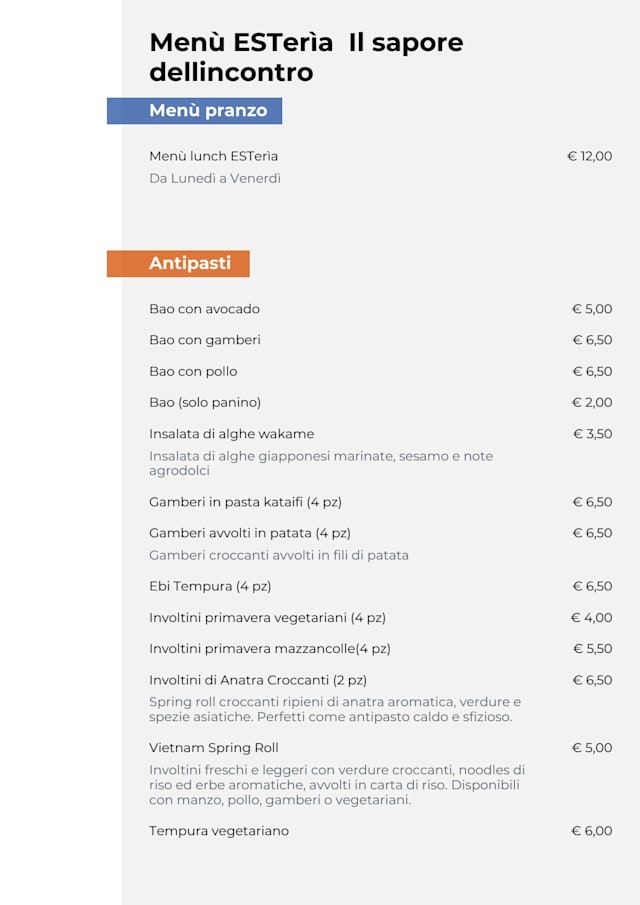
Task: Select the Vietnam Spring Roll dish
Action: click(x=214, y=748)
